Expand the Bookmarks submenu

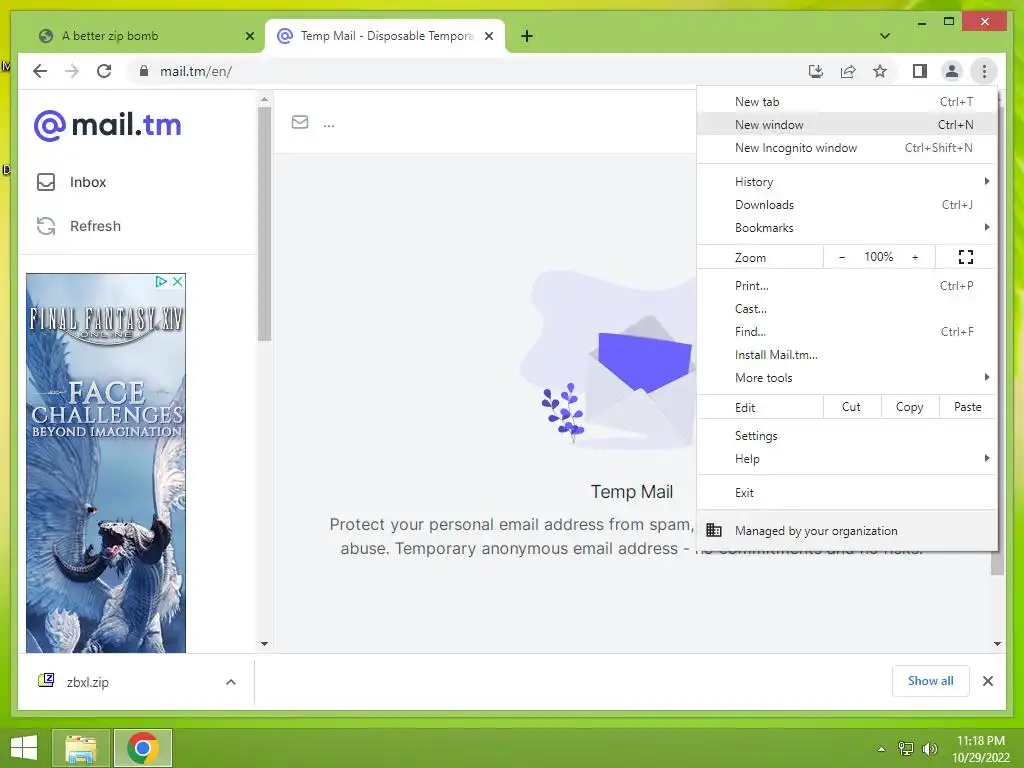pyautogui.click(x=846, y=227)
